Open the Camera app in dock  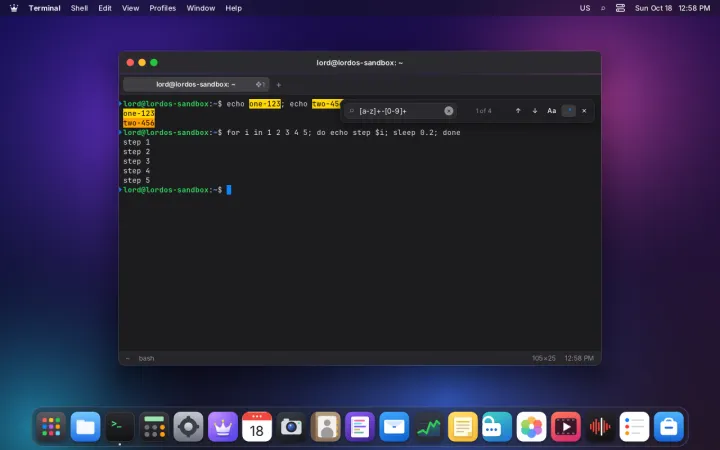(x=291, y=427)
